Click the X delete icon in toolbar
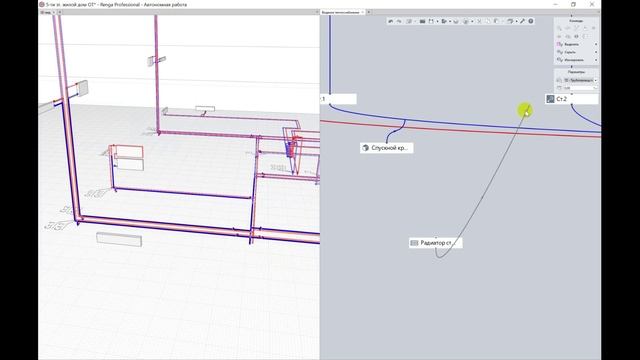 479,21
